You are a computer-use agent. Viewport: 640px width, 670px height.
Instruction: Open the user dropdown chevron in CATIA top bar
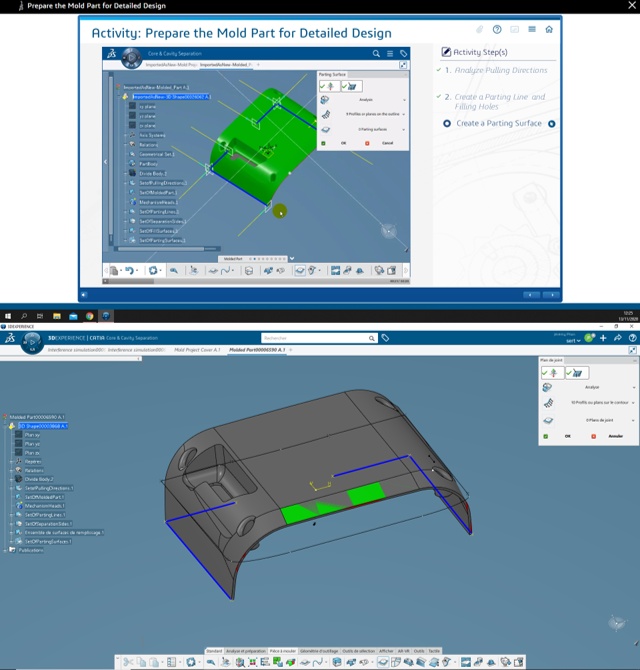click(x=578, y=341)
